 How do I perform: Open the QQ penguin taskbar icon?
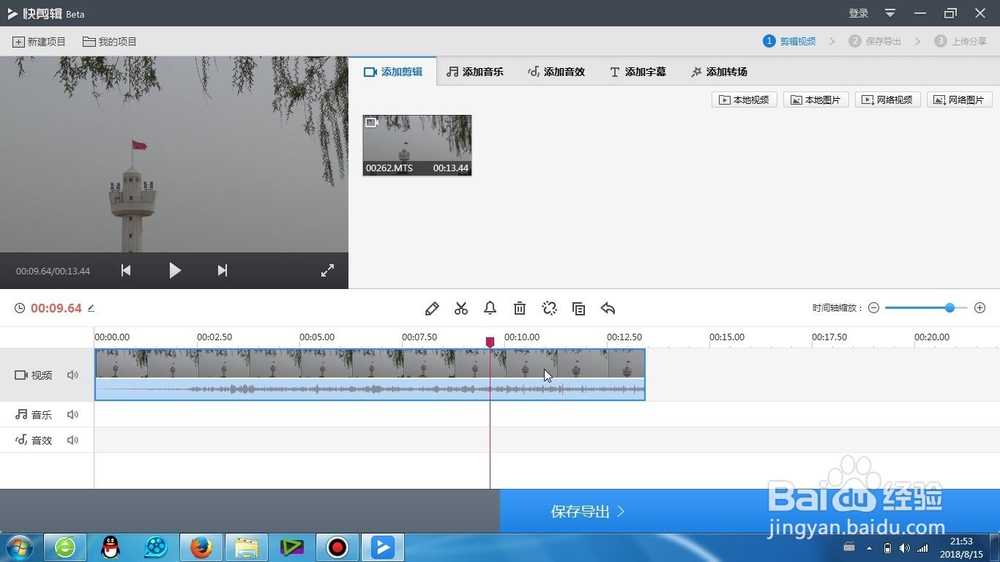[x=110, y=547]
